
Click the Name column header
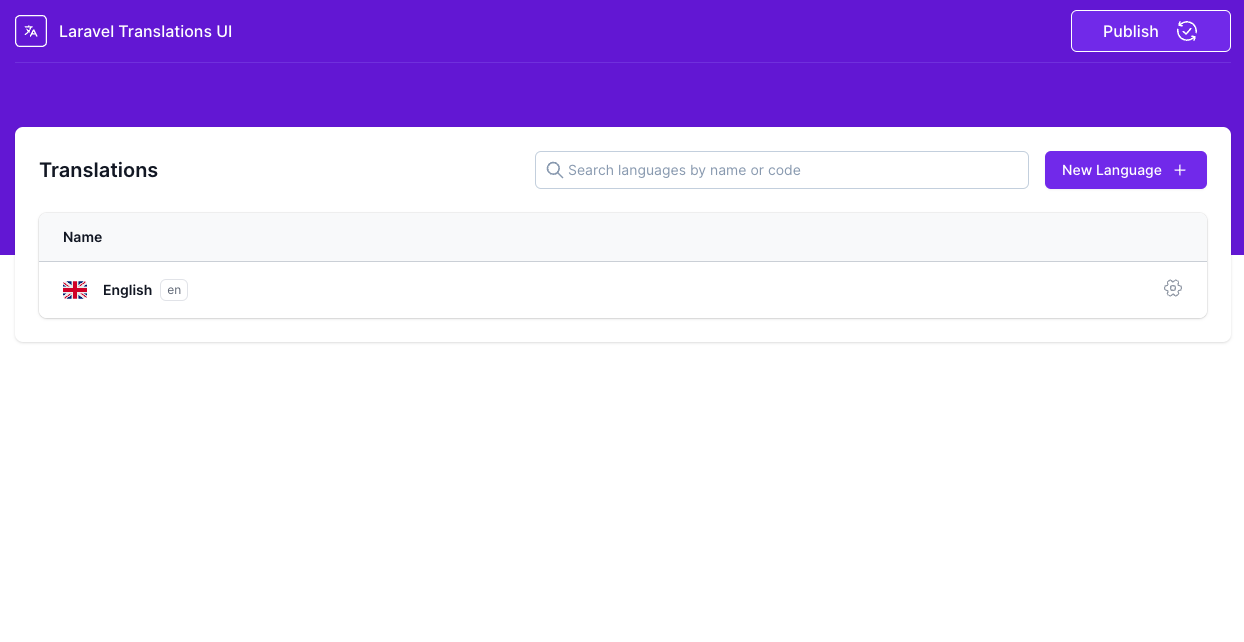coord(82,237)
